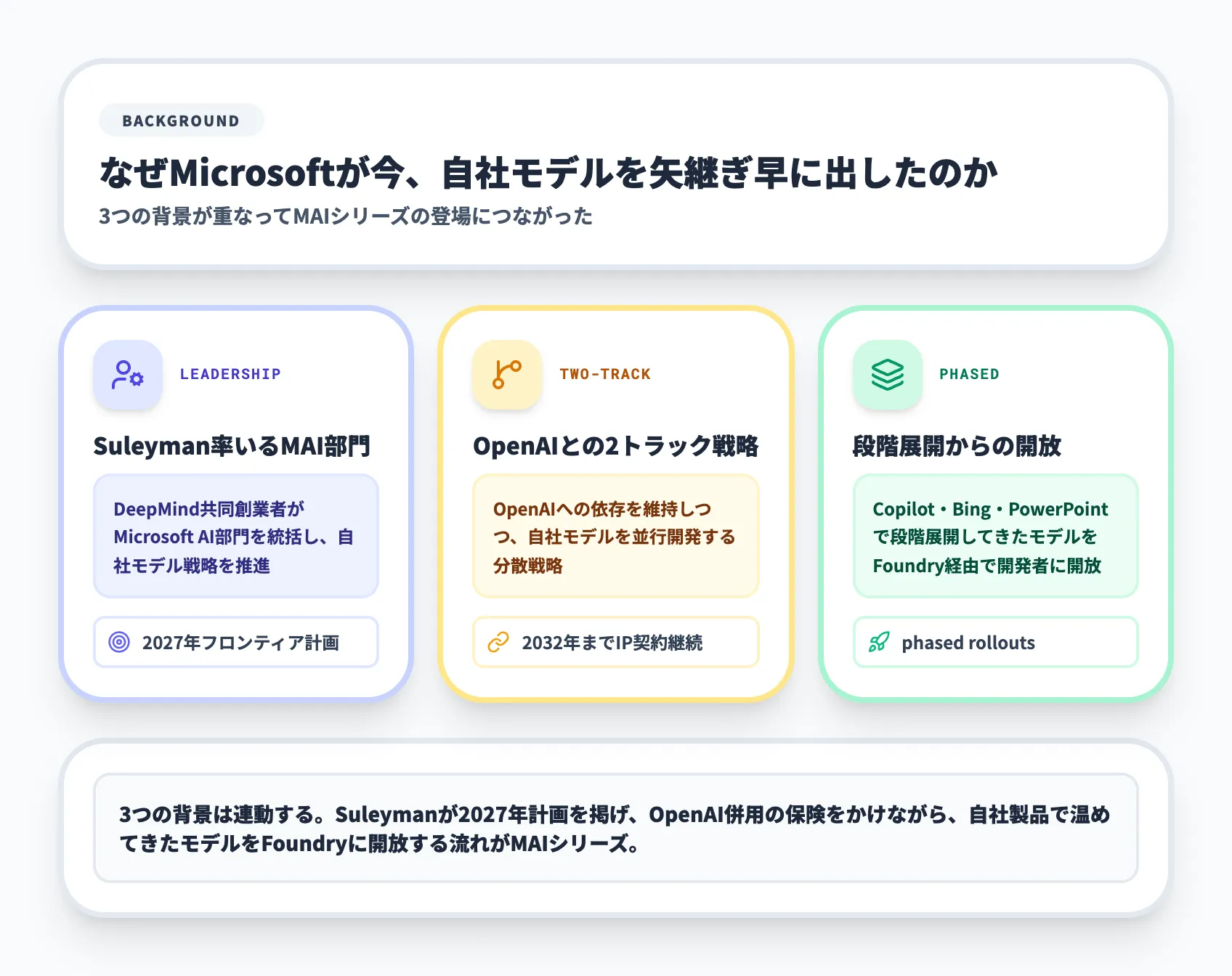The image size is (1232, 976).
Task: Select the yellow highlight box about OpenAI依存
Action: (615, 537)
